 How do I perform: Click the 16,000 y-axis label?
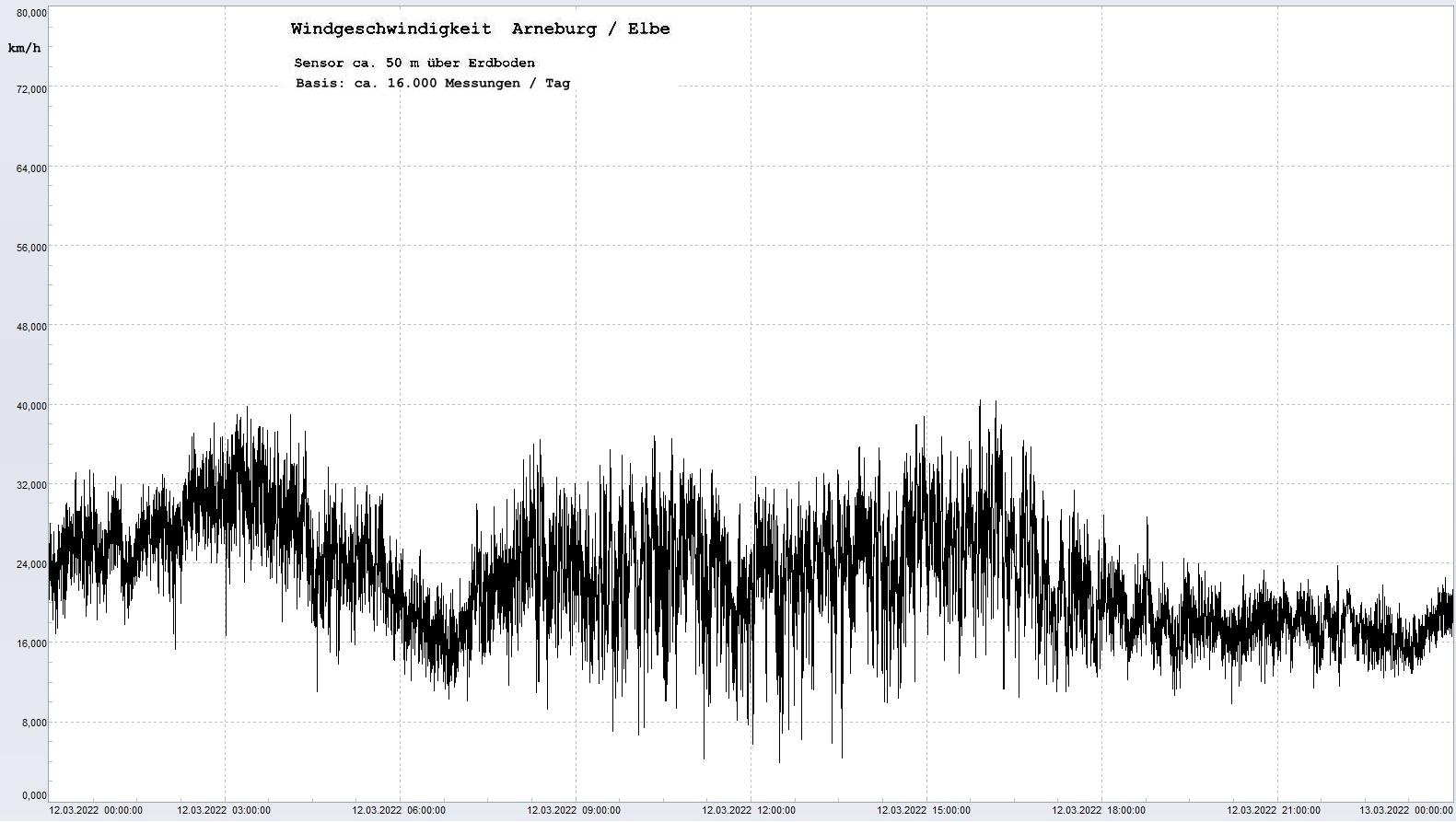click(x=31, y=643)
